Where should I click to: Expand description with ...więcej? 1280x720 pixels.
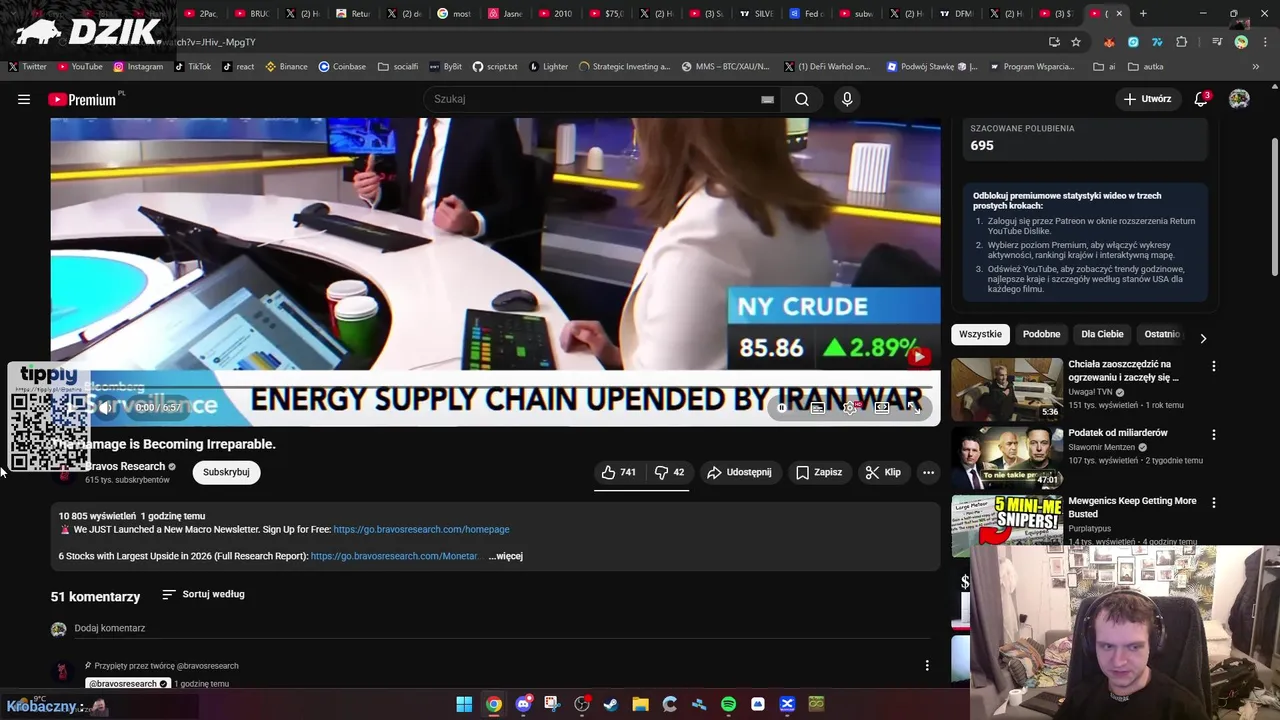[506, 556]
